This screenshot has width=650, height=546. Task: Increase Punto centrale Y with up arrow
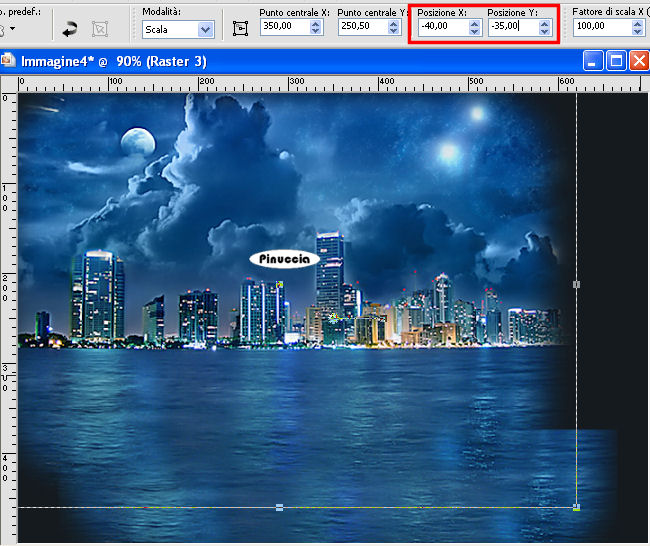[393, 24]
